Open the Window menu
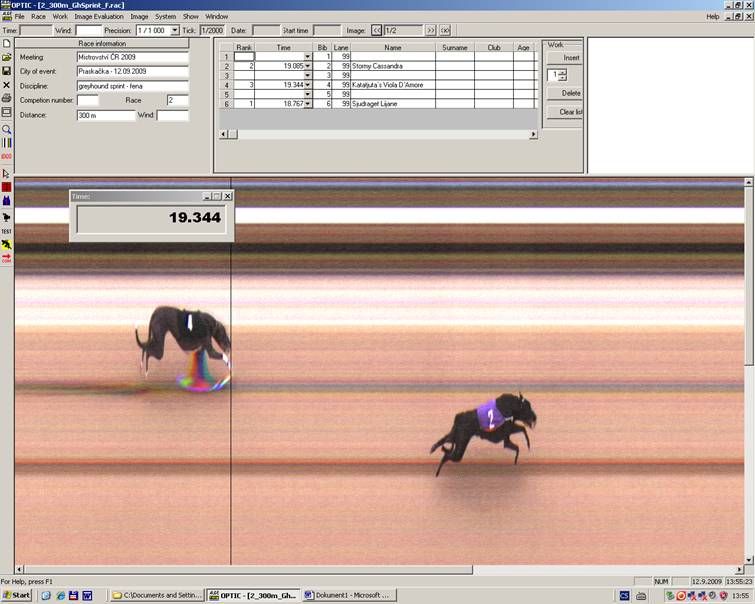Viewport: 755px width, 604px height. coord(217,16)
